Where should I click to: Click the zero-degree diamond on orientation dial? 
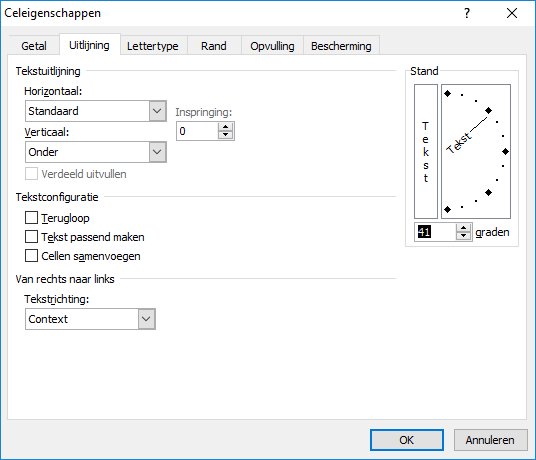point(505,151)
